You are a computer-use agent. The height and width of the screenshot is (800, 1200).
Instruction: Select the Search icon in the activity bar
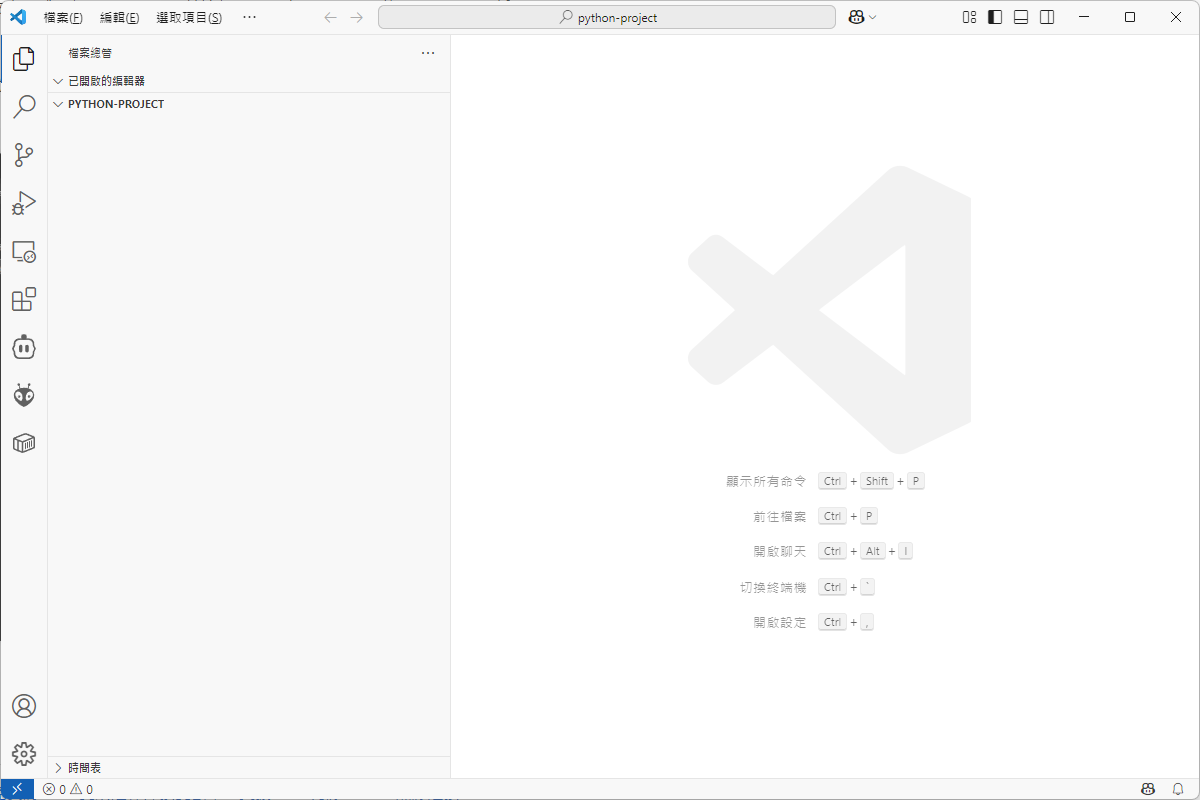(24, 106)
